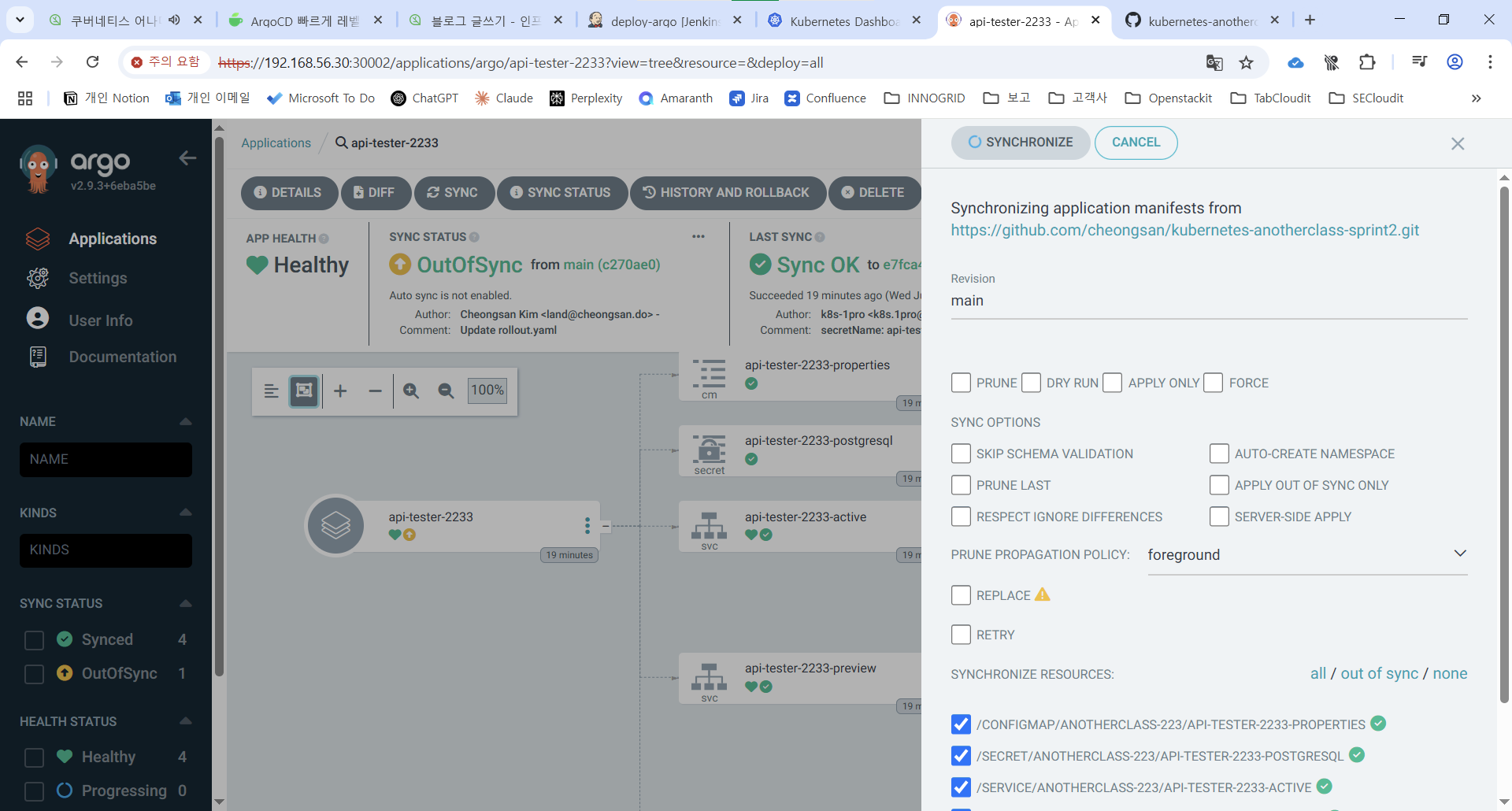Image resolution: width=1512 pixels, height=811 pixels.
Task: Close the synchronize side panel
Action: coord(1458,143)
